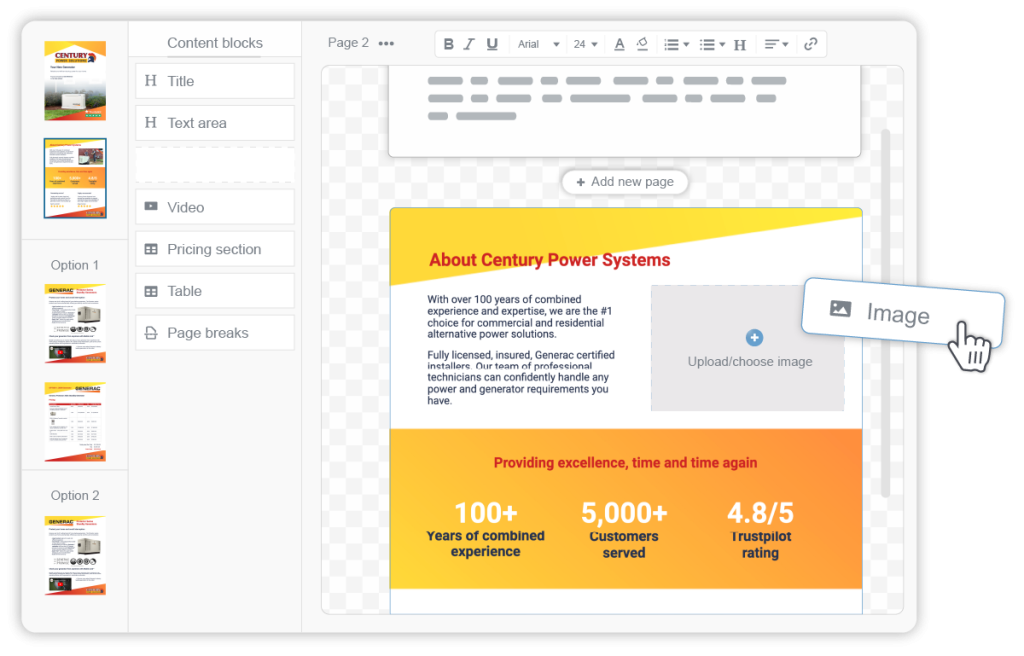
Task: Select the Title content block
Action: pyautogui.click(x=215, y=81)
